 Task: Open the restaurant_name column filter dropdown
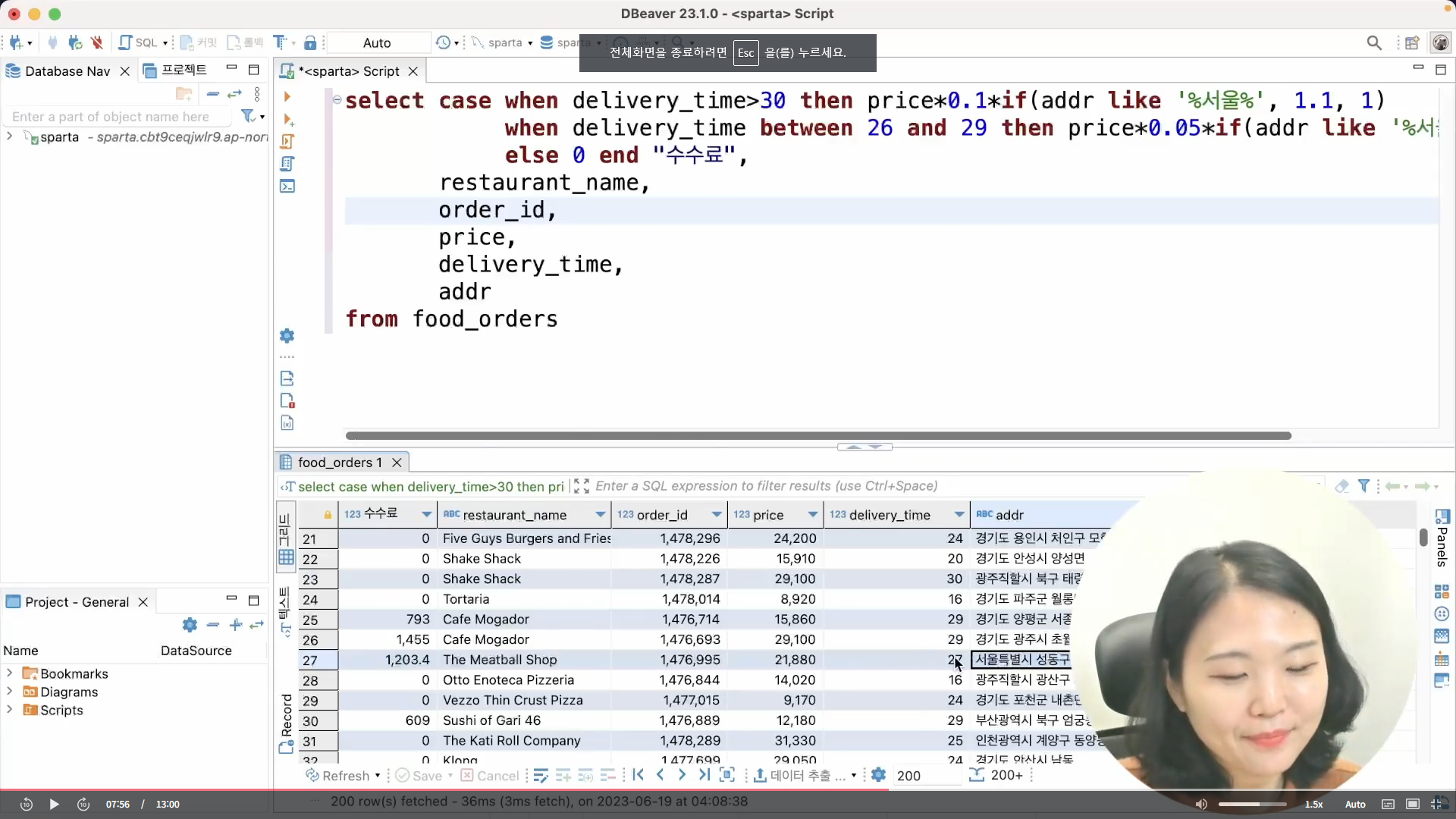[x=601, y=515]
